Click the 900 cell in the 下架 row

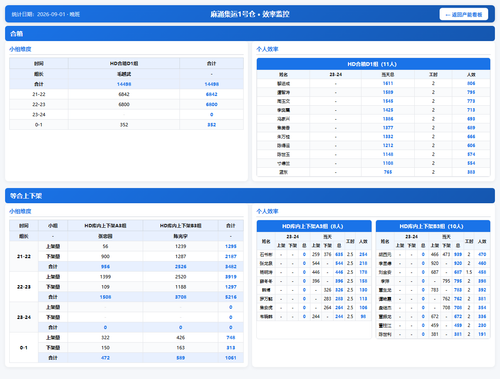pyautogui.click(x=105, y=256)
